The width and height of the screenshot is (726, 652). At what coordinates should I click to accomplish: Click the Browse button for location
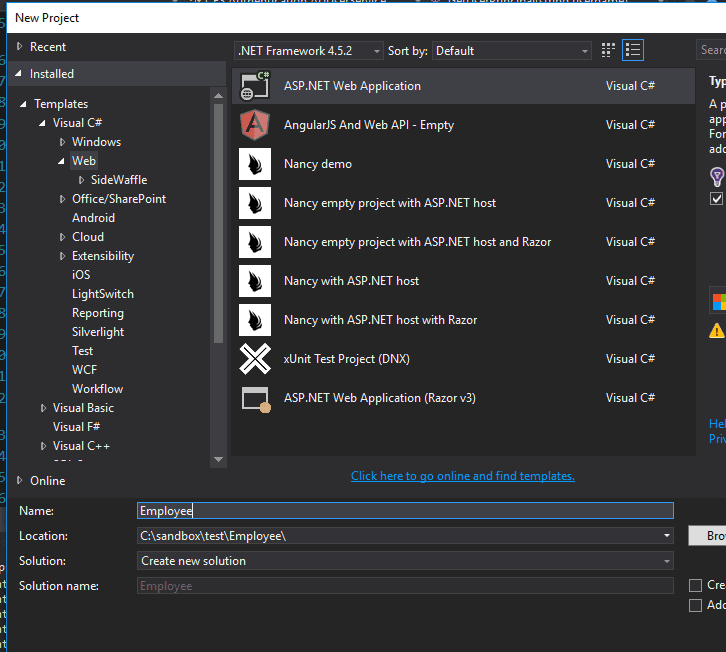click(x=708, y=536)
